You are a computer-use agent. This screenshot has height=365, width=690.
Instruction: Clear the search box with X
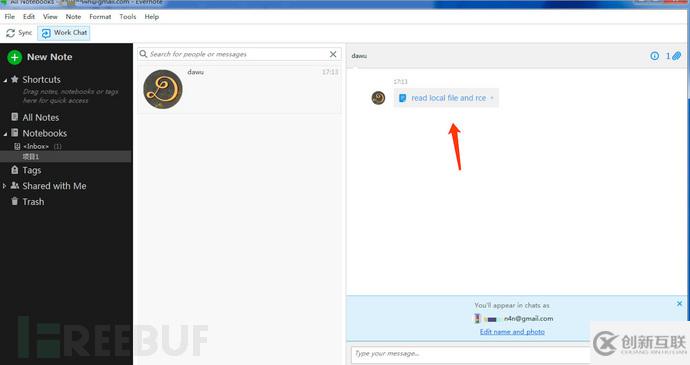click(x=333, y=54)
